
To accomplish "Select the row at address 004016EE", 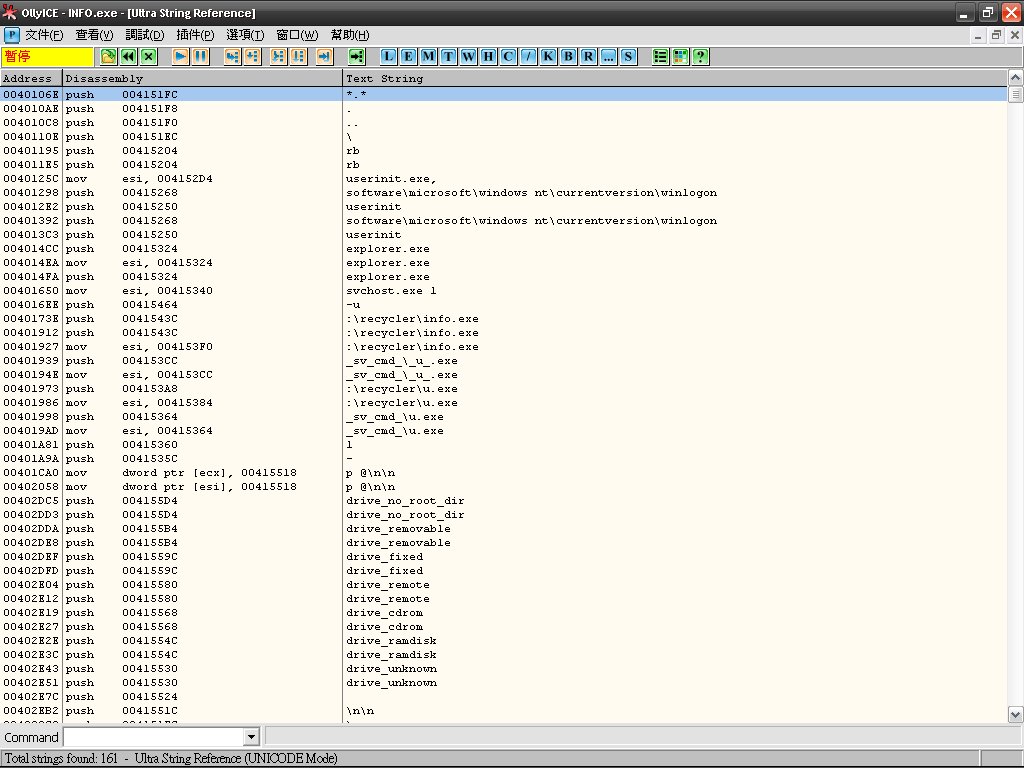I will [x=504, y=305].
